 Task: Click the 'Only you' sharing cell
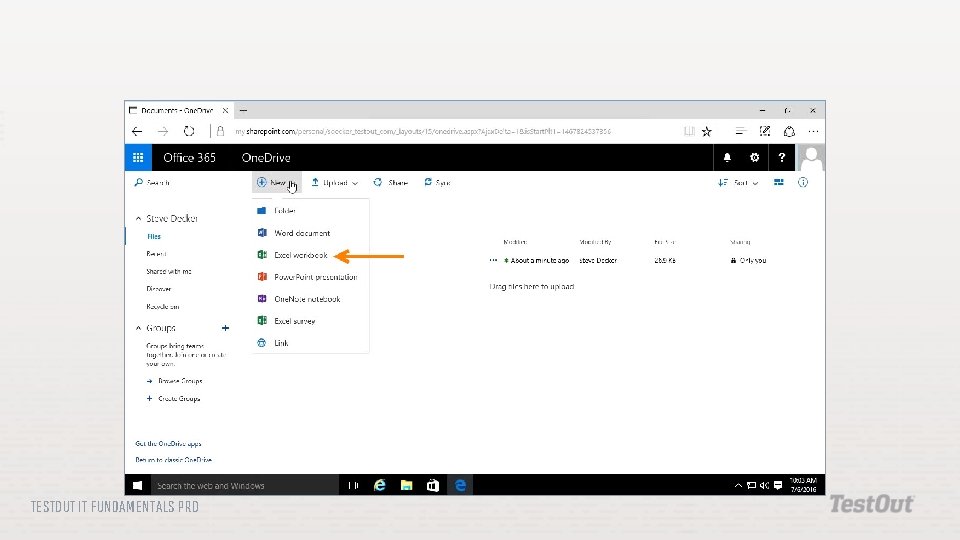pos(748,260)
